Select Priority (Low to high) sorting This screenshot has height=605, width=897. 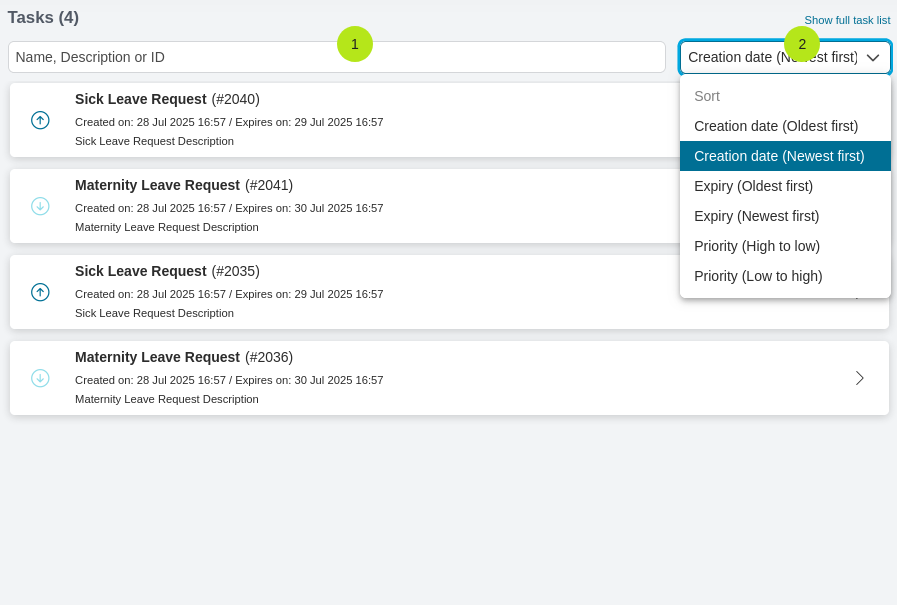click(x=758, y=276)
